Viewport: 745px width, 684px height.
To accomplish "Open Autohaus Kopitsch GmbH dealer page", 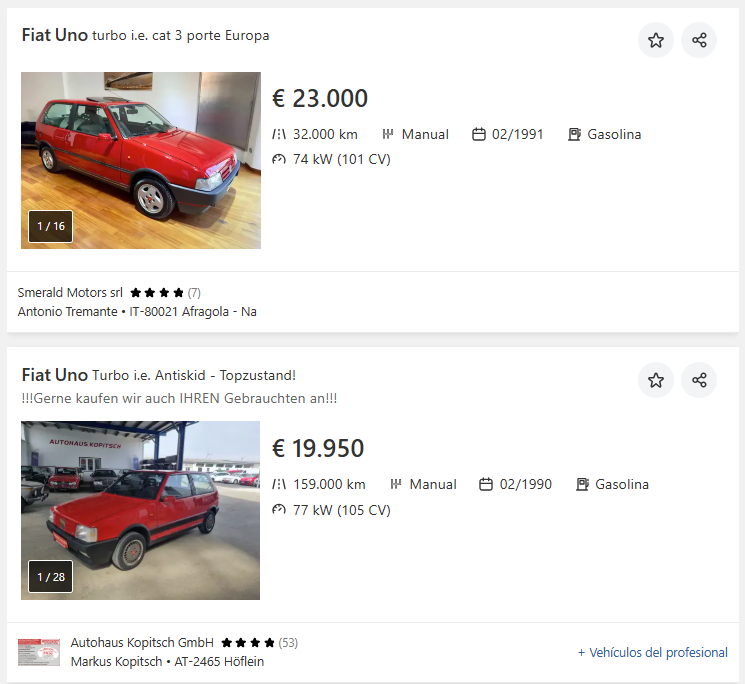I will (x=142, y=643).
